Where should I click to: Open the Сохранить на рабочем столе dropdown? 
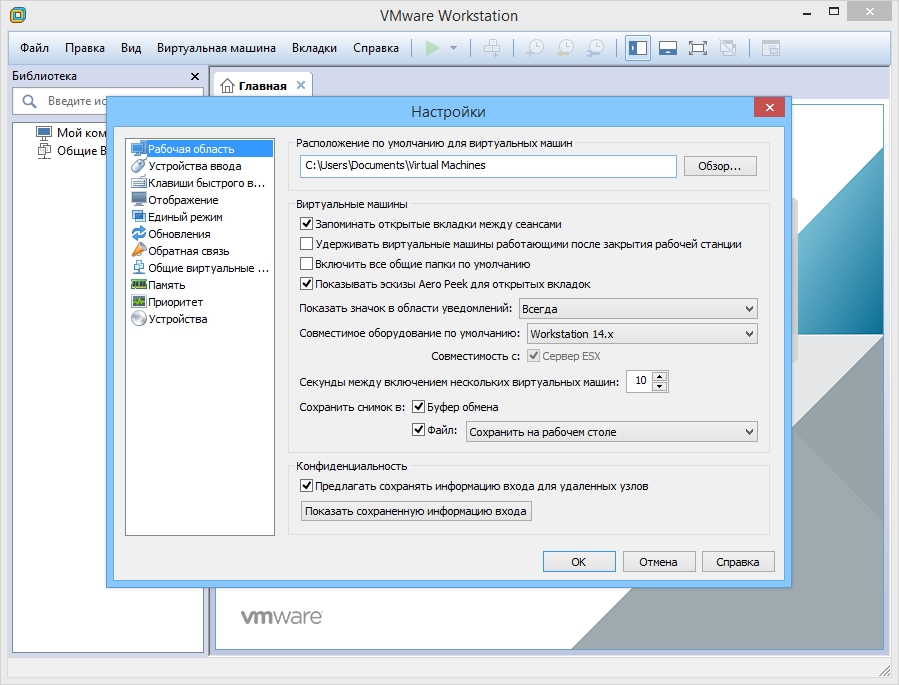click(611, 432)
